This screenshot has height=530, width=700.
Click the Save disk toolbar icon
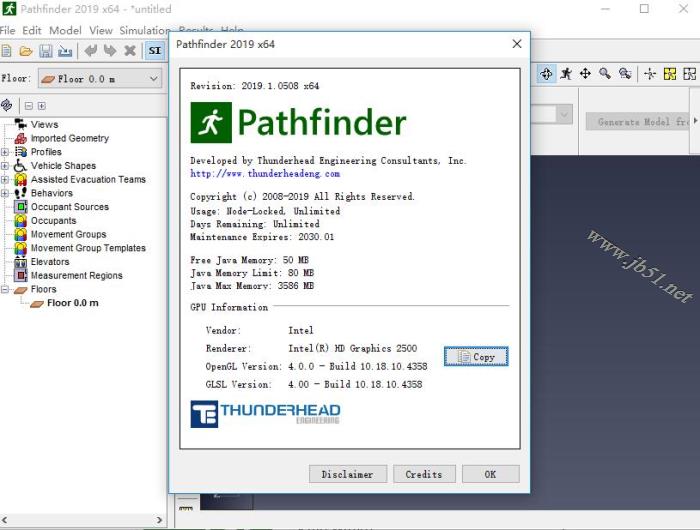click(46, 51)
